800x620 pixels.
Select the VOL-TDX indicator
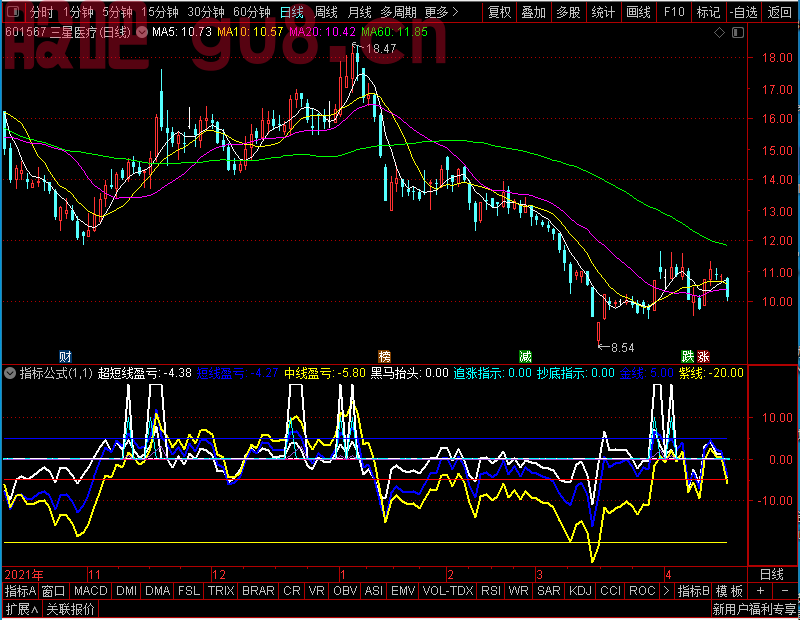click(448, 591)
